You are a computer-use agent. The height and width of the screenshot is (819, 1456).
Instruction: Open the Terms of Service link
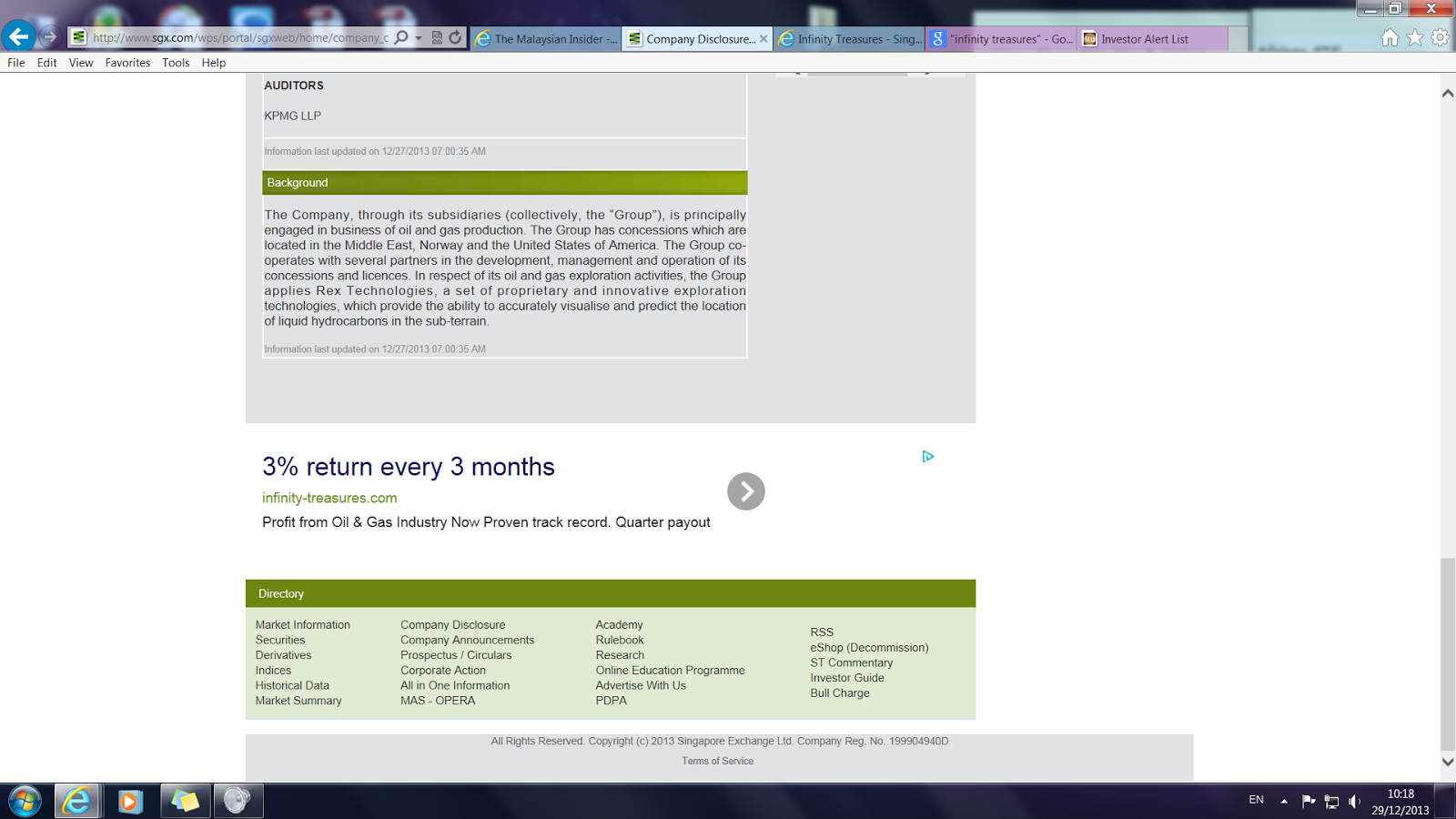[718, 762]
